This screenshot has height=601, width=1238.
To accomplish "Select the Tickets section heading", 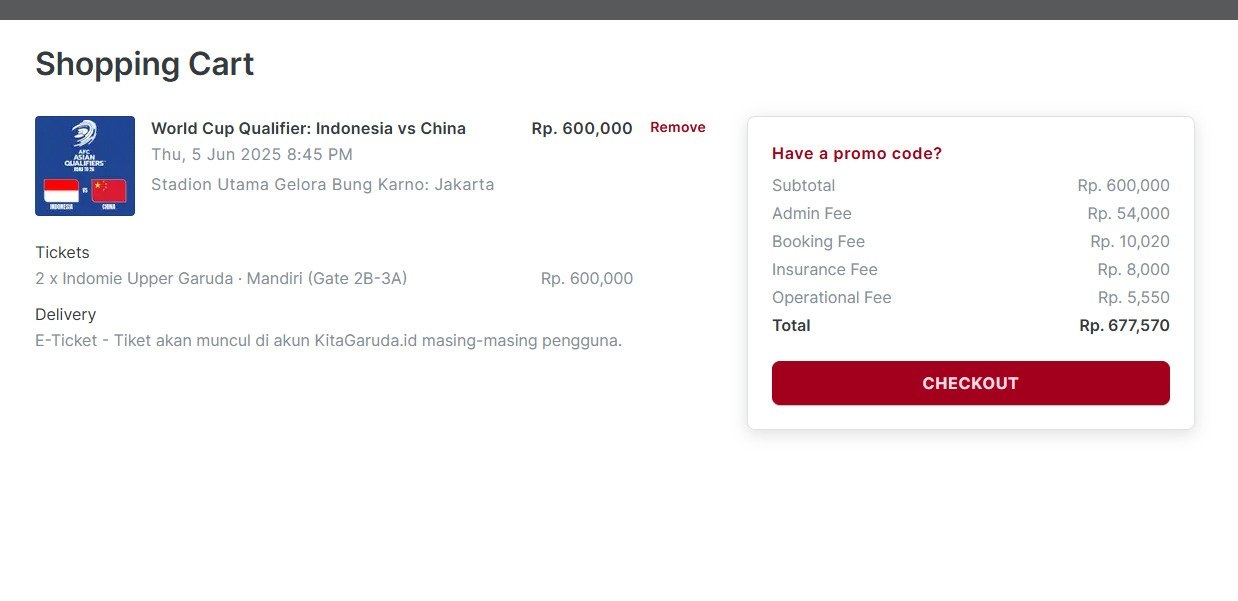I will [62, 252].
